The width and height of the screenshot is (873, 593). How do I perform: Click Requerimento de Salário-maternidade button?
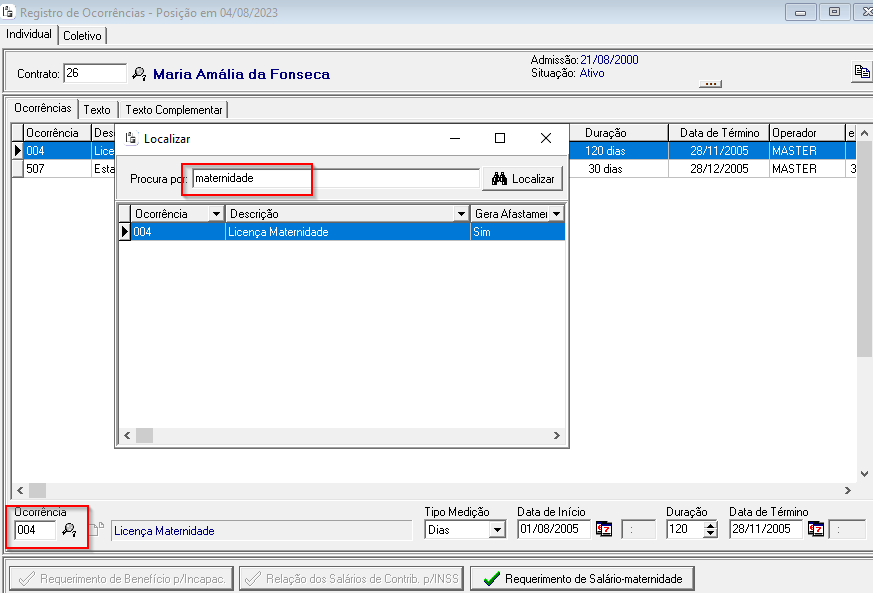click(582, 579)
